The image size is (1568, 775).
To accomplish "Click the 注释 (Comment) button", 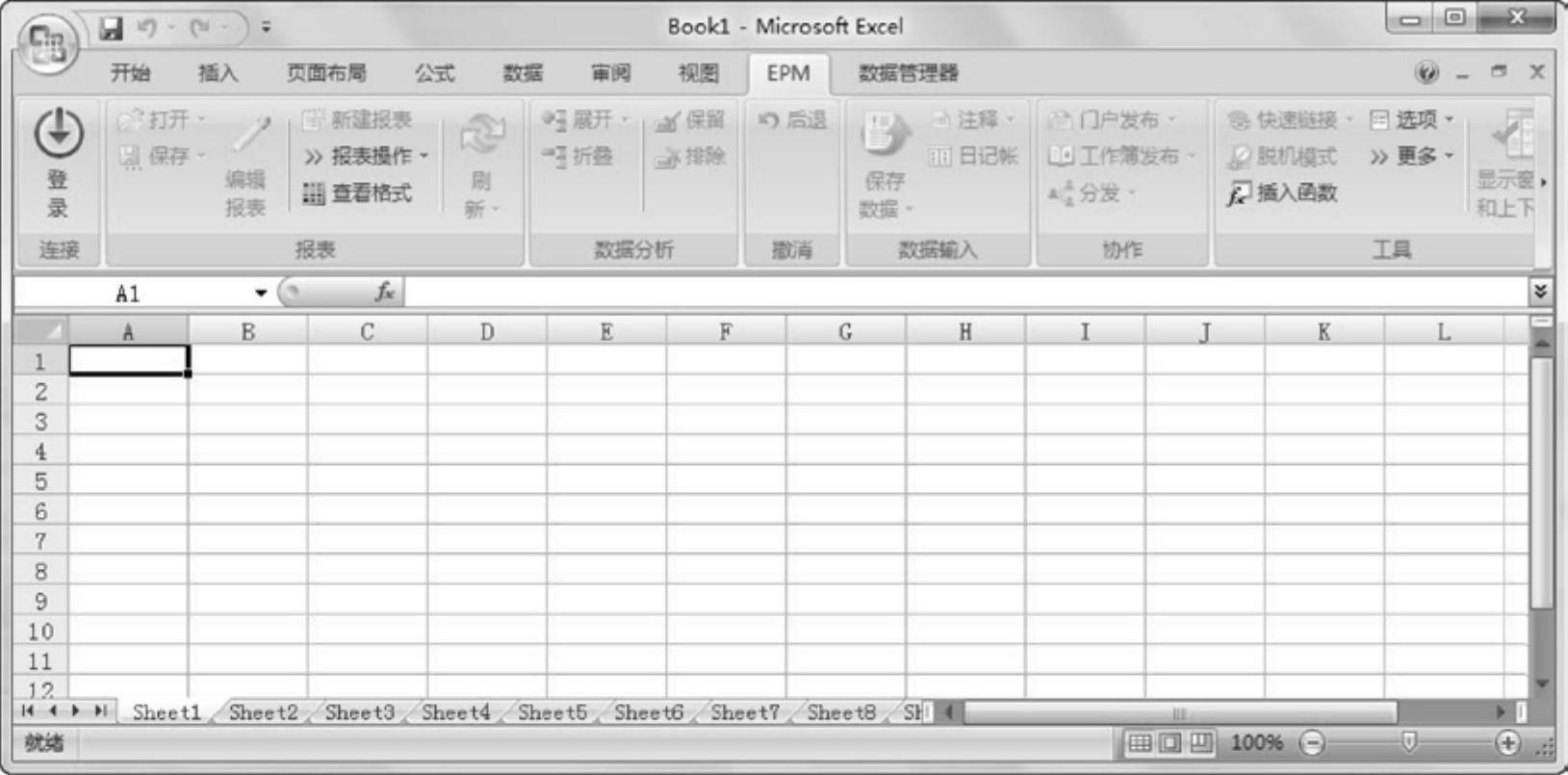I will coord(973,119).
